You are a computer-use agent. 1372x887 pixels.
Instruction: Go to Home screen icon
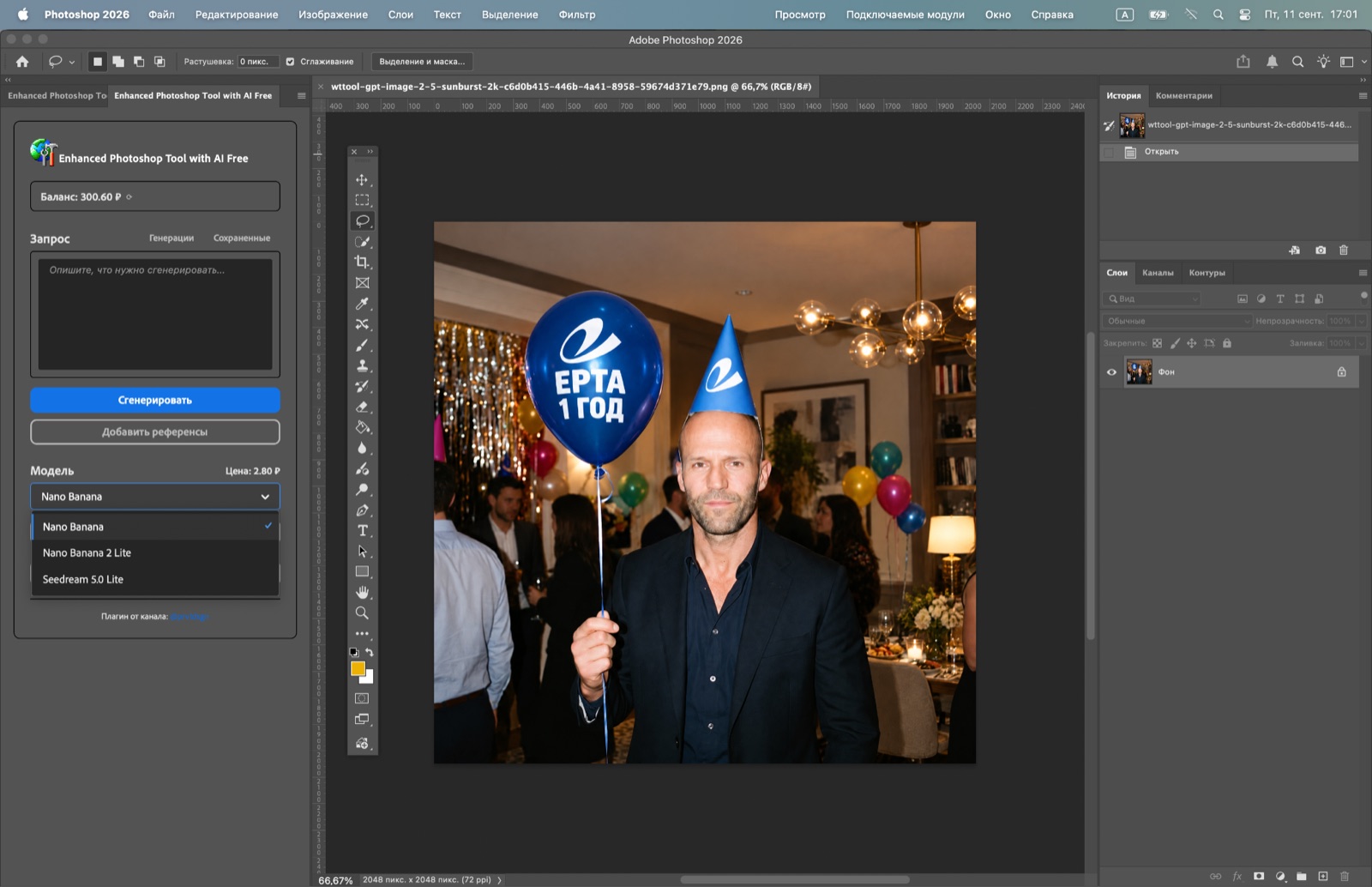pos(22,62)
